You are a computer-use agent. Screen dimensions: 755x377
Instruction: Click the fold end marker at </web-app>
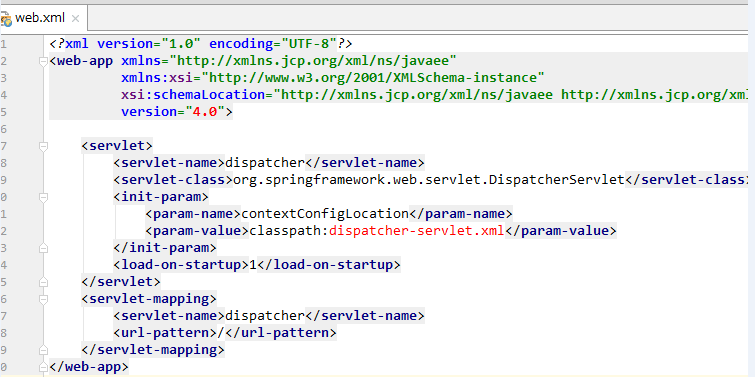(x=43, y=366)
